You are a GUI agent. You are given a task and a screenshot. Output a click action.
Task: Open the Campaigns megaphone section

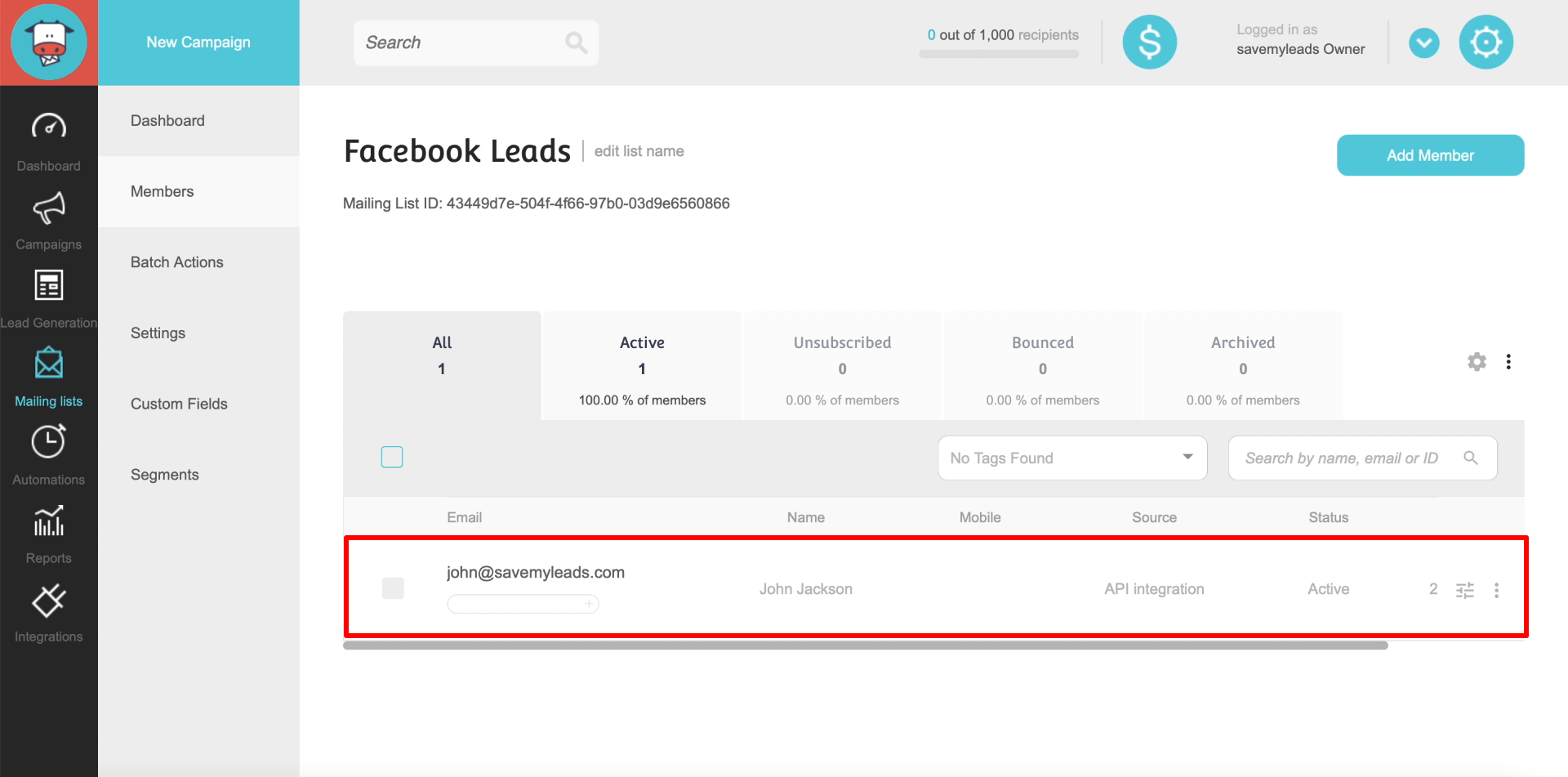[x=49, y=221]
